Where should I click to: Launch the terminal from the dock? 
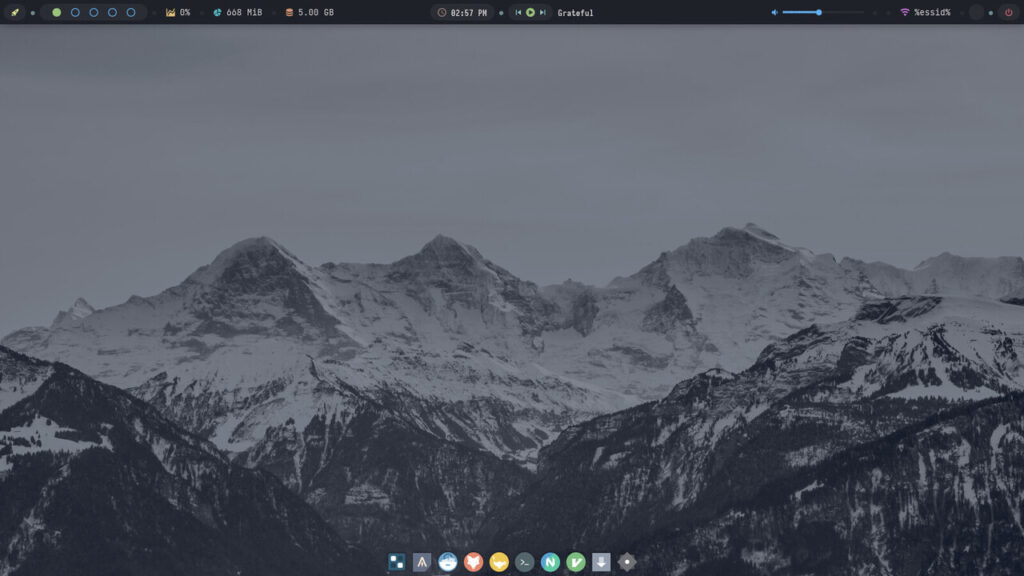pyautogui.click(x=524, y=562)
